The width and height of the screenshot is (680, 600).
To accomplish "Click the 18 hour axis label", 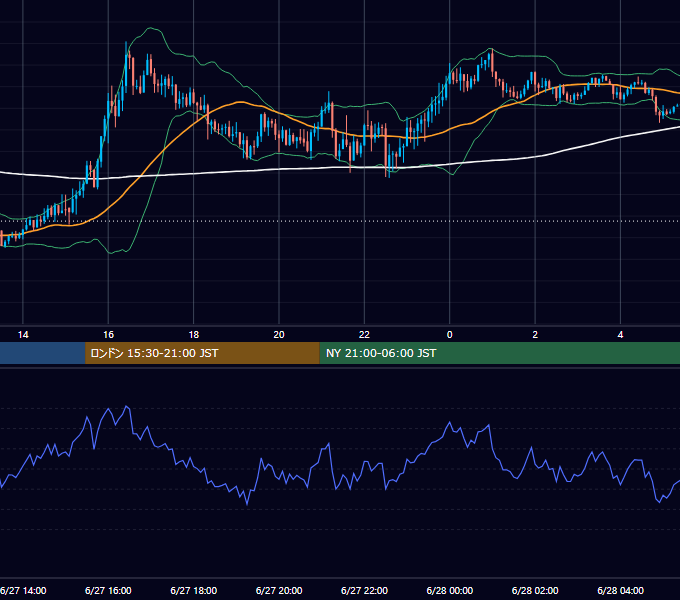I will tap(194, 335).
